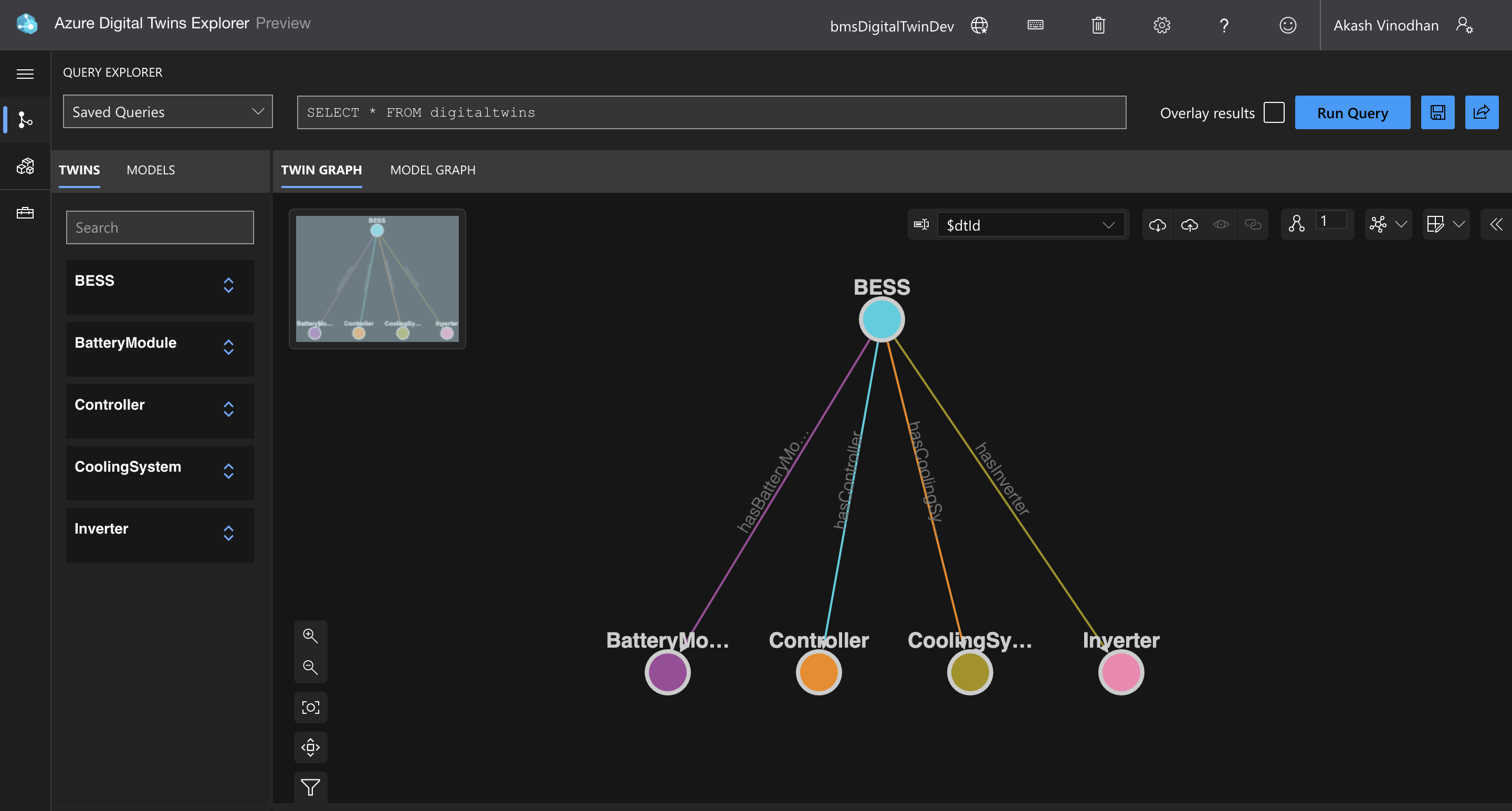Click the delete all twins trash icon

click(x=1098, y=25)
